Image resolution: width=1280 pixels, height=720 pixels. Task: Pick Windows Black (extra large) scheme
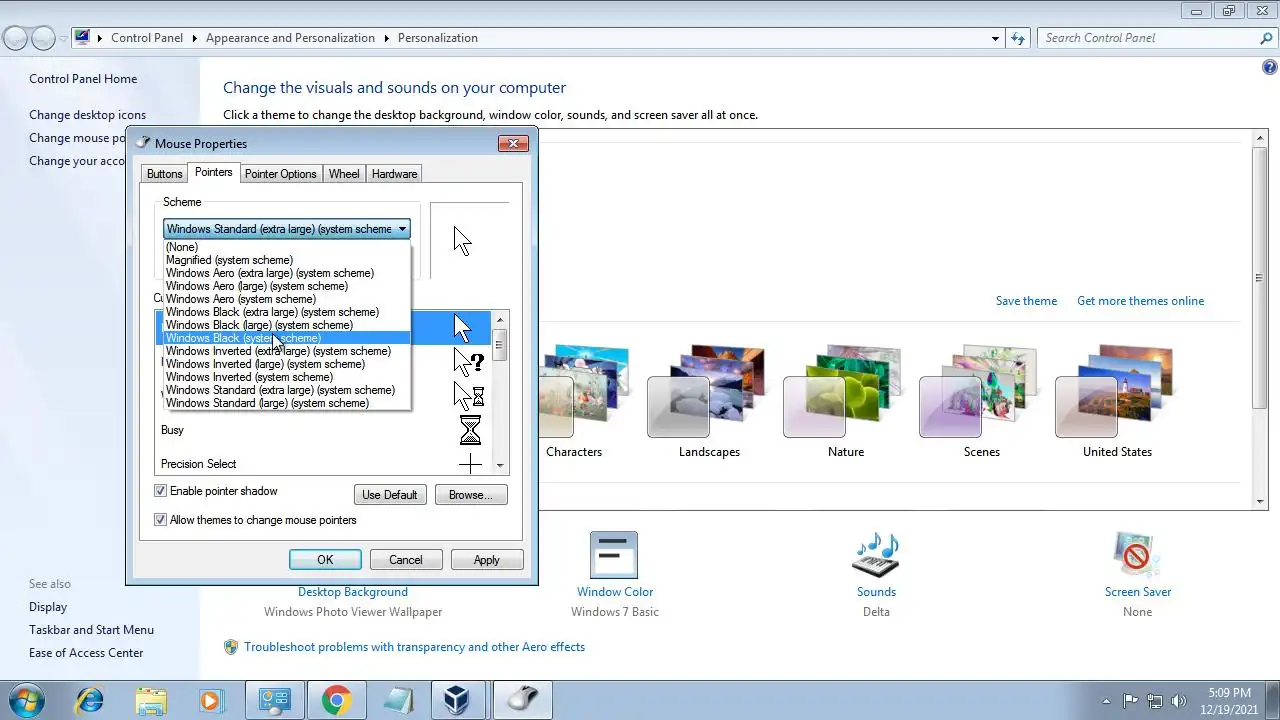[287, 312]
